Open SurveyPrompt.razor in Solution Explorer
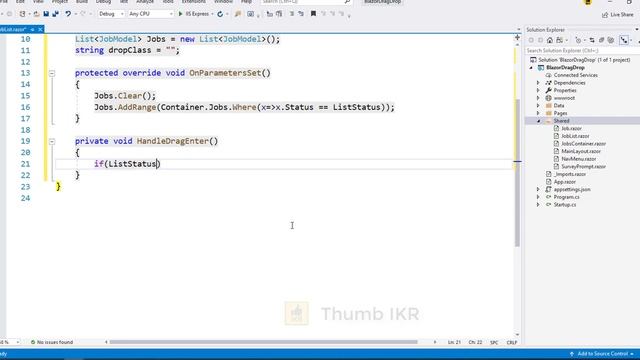 583,167
